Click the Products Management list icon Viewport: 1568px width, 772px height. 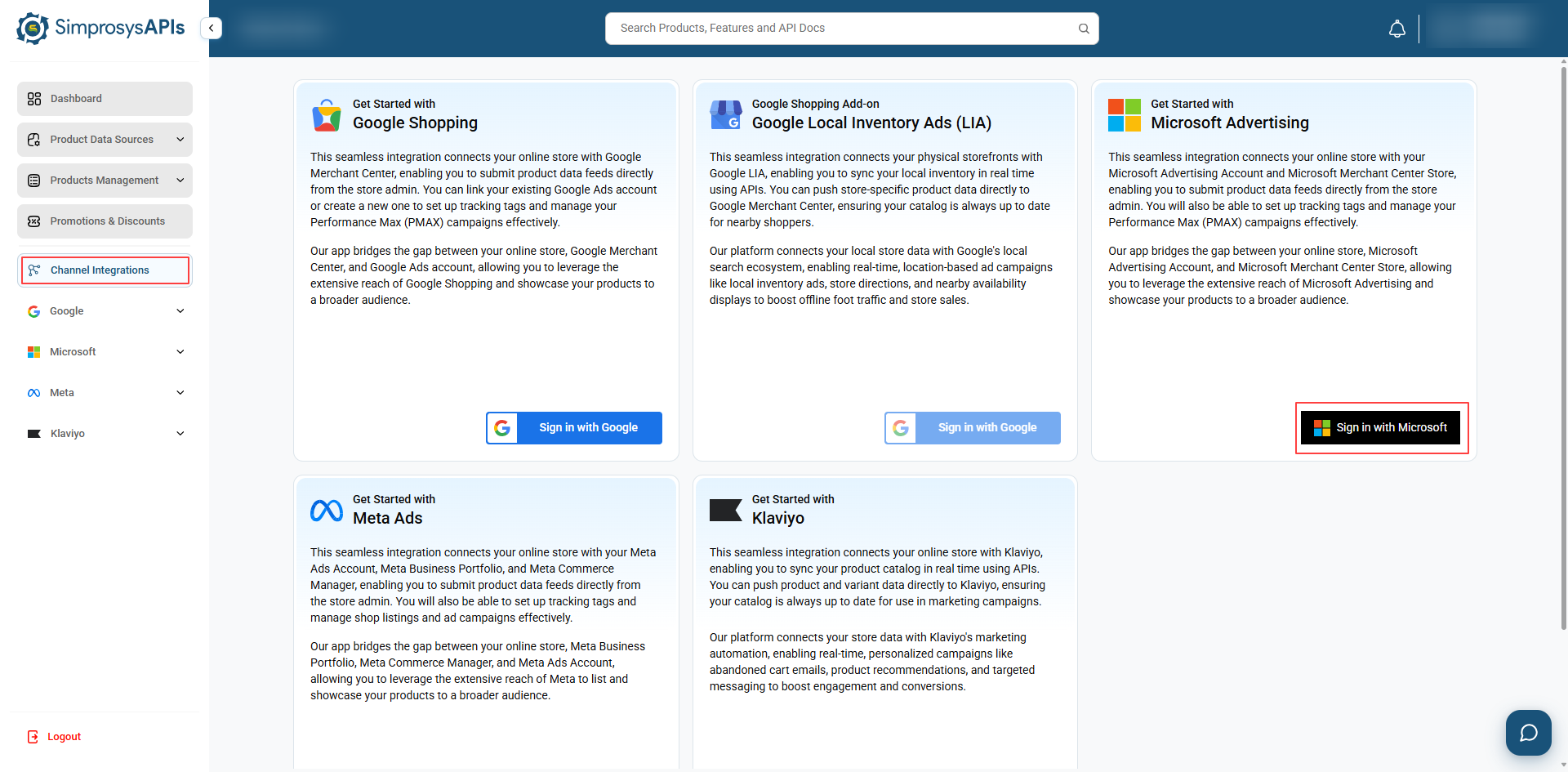(x=34, y=181)
